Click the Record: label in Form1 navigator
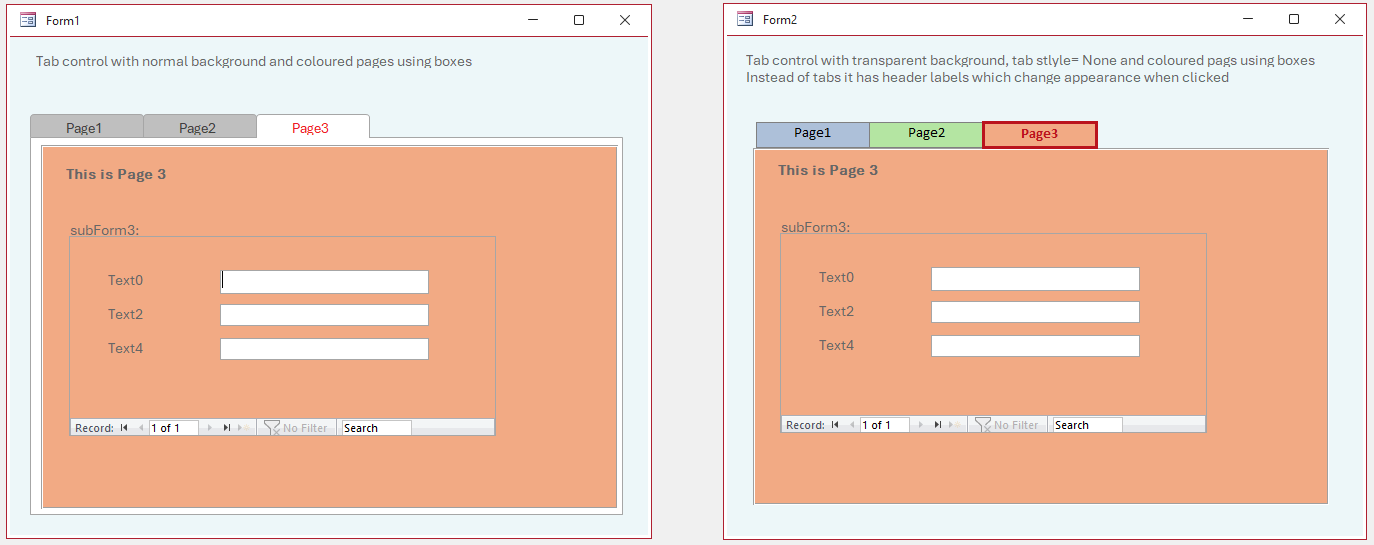The width and height of the screenshot is (1374, 545). tap(94, 428)
